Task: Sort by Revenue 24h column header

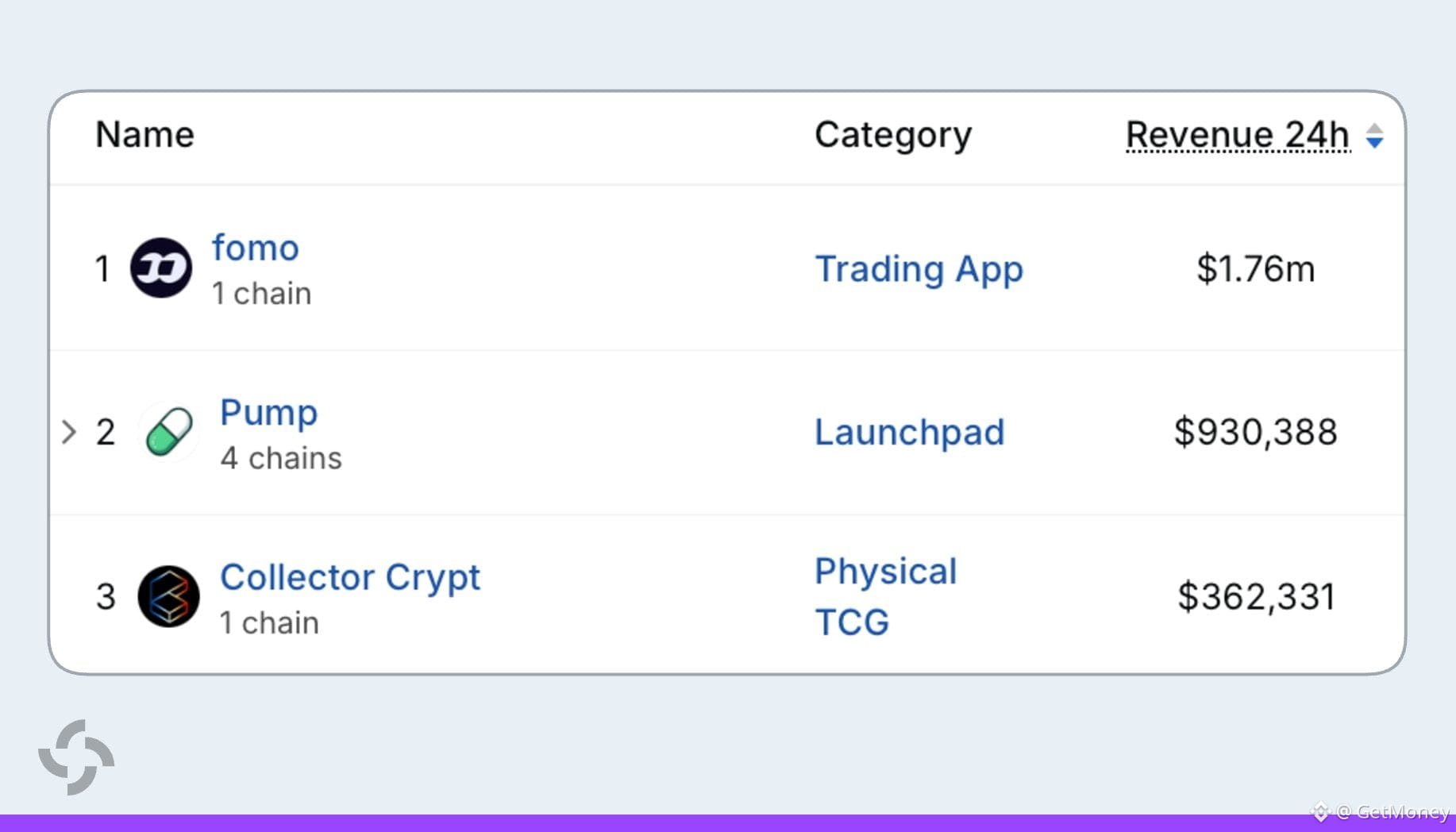Action: 1238,135
